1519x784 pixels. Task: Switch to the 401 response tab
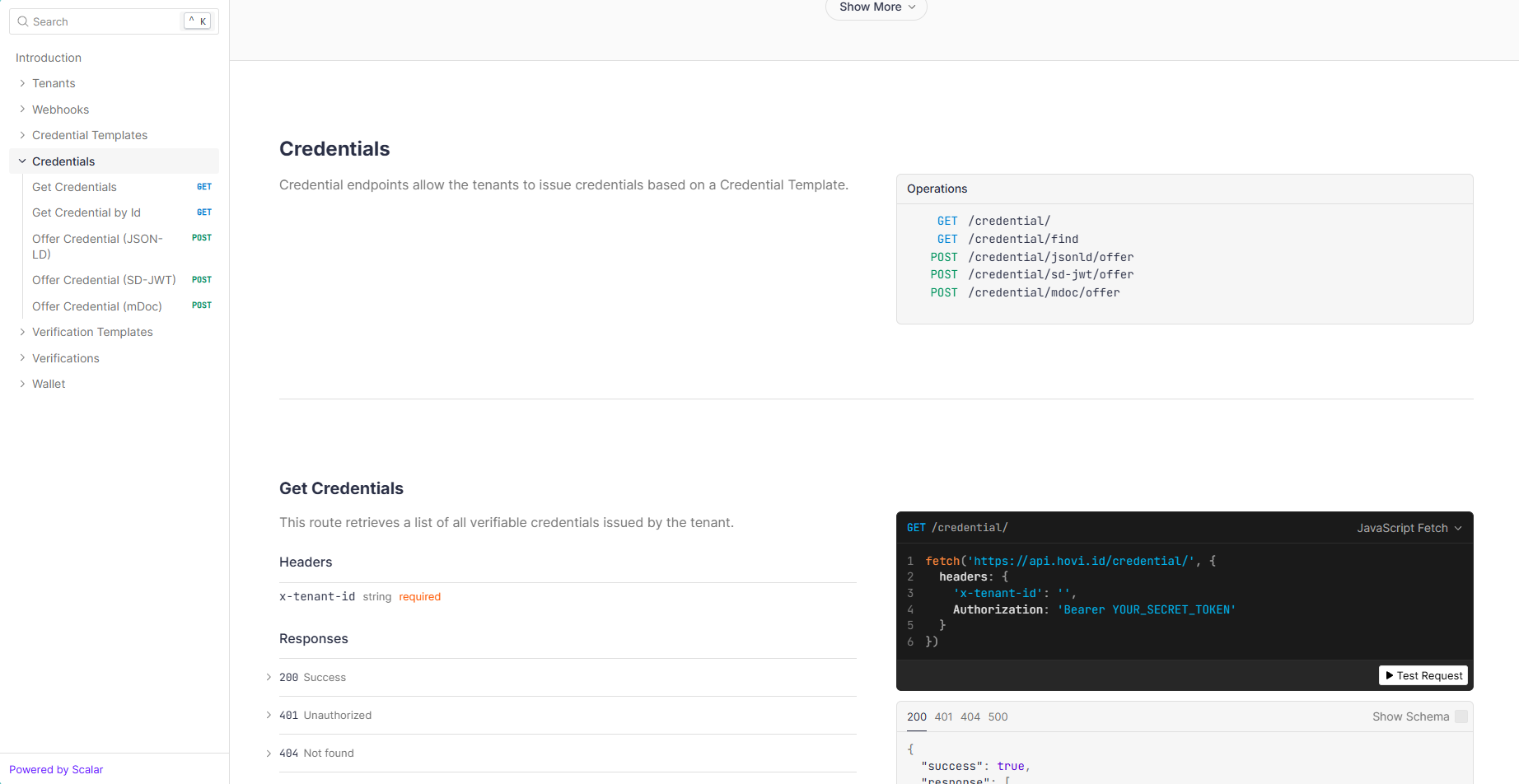tap(943, 716)
